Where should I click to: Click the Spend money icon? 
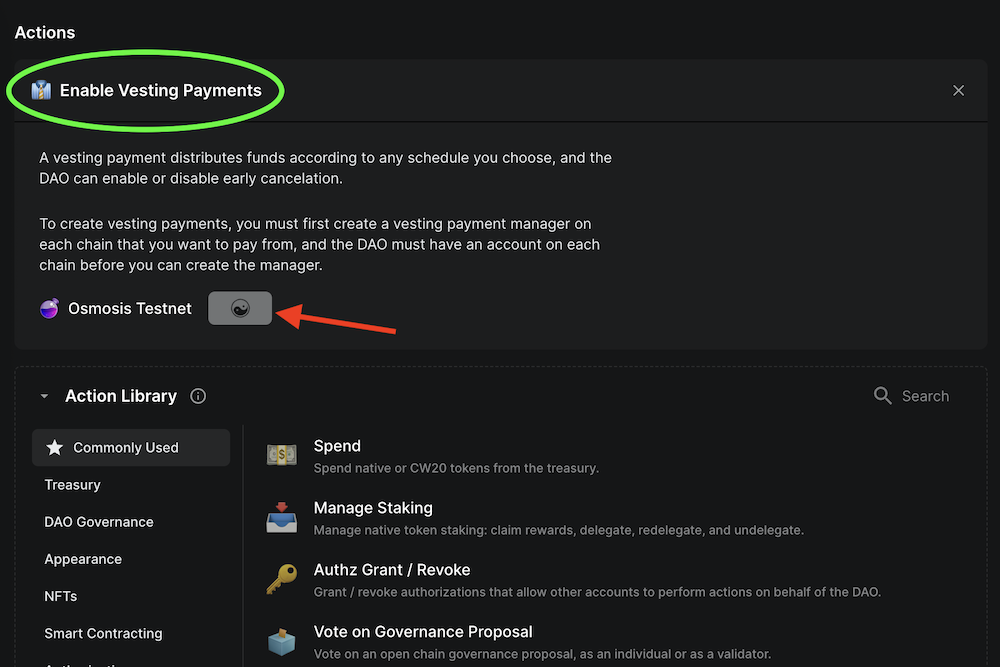pyautogui.click(x=281, y=456)
